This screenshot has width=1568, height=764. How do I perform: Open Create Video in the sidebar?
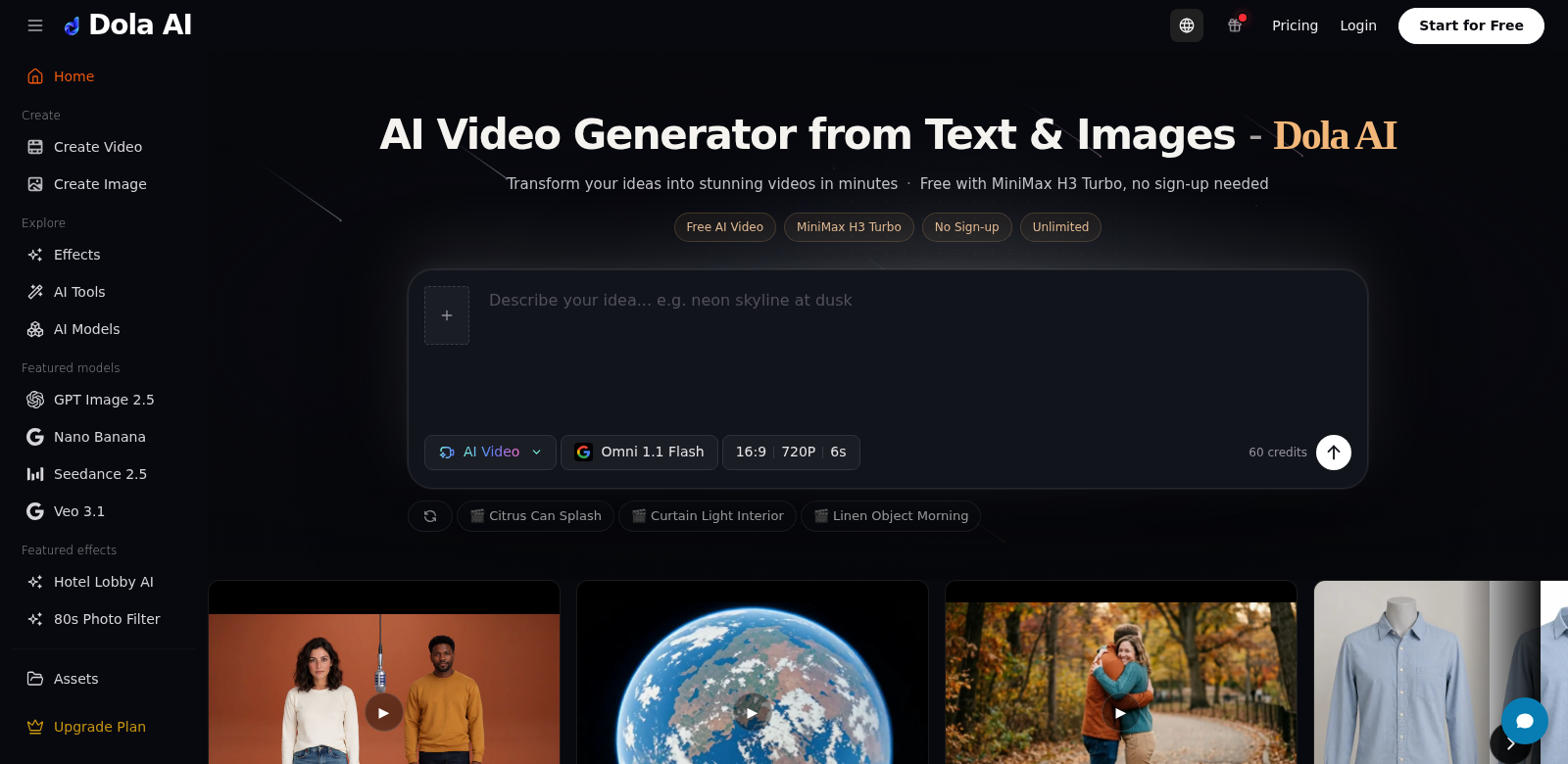105,147
